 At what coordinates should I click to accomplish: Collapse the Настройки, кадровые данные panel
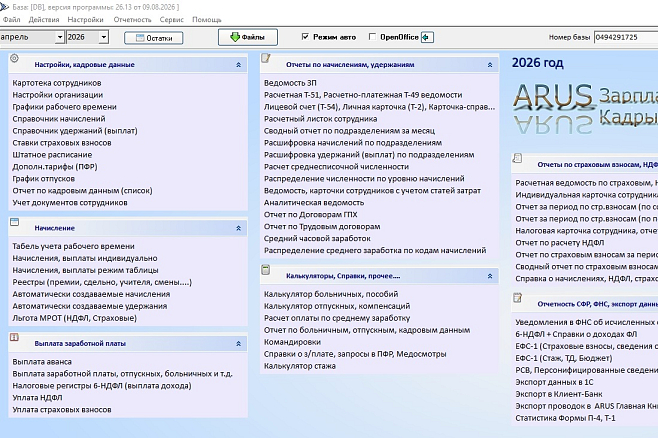[238, 65]
